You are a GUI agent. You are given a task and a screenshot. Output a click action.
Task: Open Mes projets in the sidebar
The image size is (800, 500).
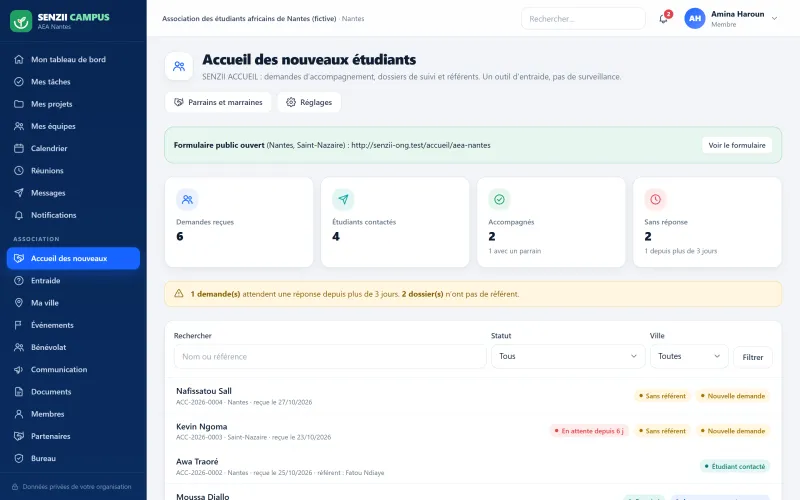73,104
